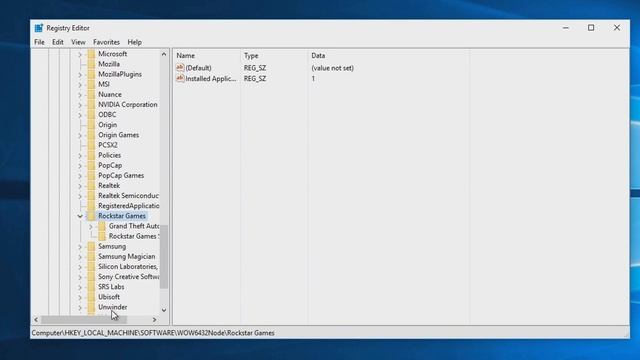Screen dimensions: 640x360
Task: Click the Registry Editor title bar icon
Action: click(39, 28)
